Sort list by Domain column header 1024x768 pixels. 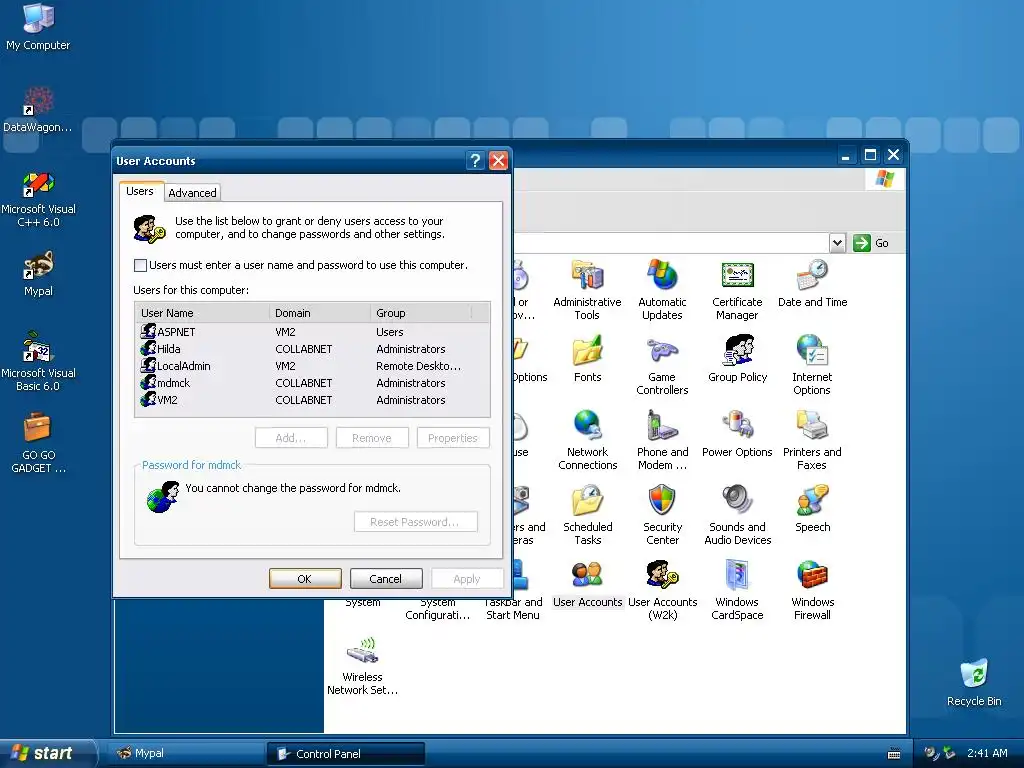tap(319, 313)
